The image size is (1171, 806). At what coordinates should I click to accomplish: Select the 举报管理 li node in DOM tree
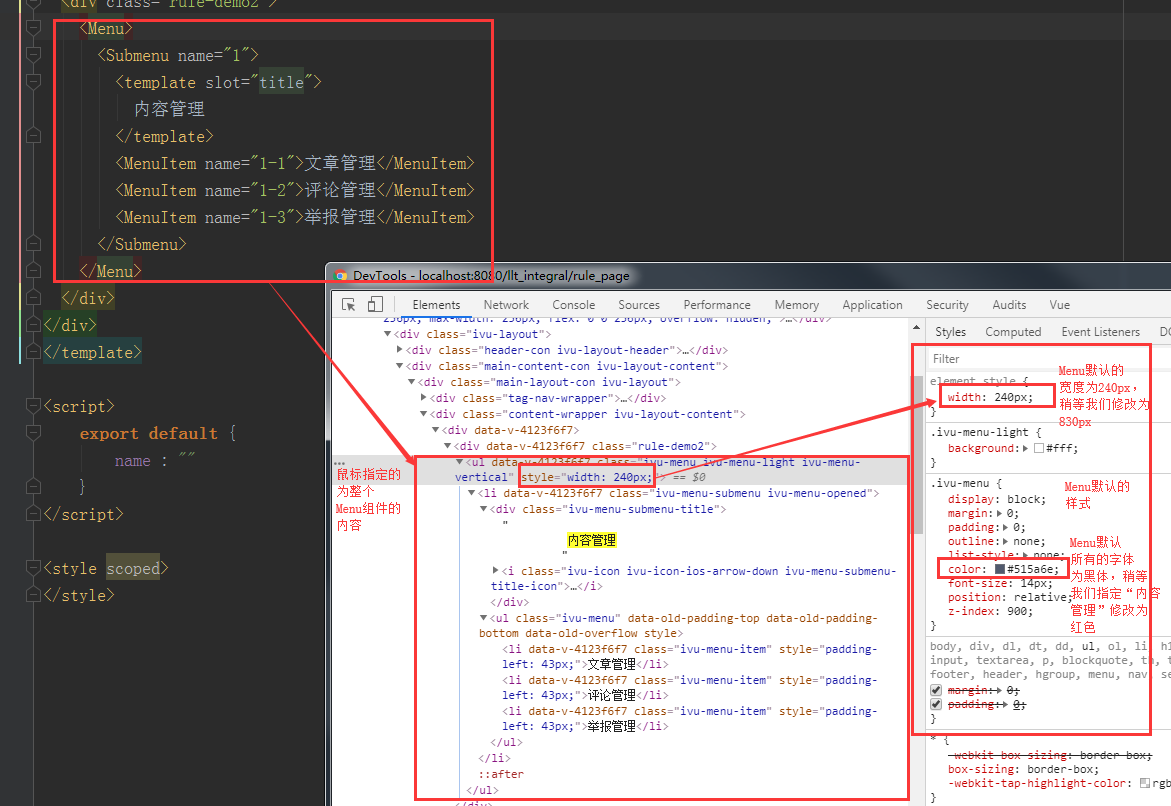689,719
